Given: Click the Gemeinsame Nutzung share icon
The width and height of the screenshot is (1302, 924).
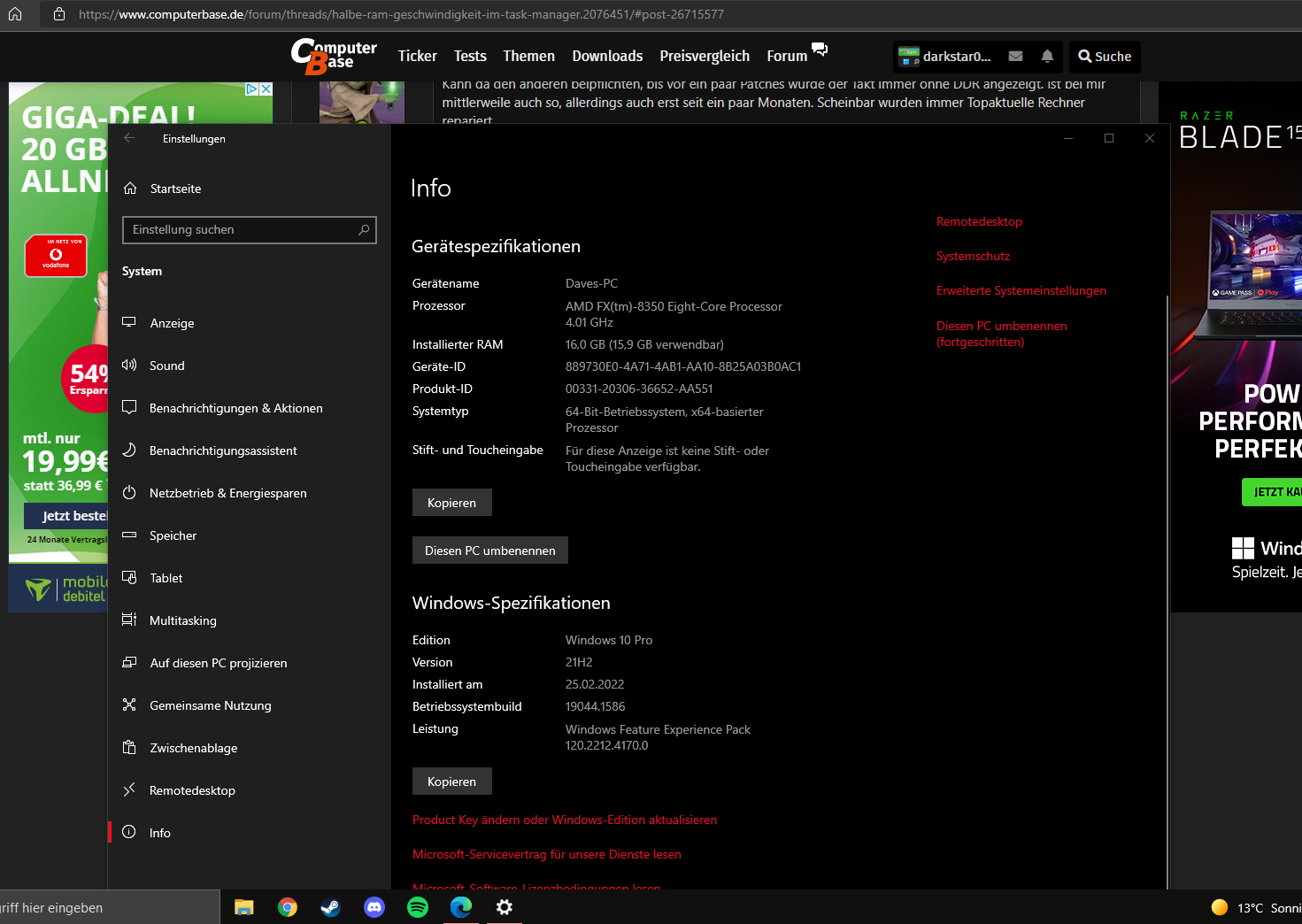Looking at the screenshot, I should pos(129,705).
